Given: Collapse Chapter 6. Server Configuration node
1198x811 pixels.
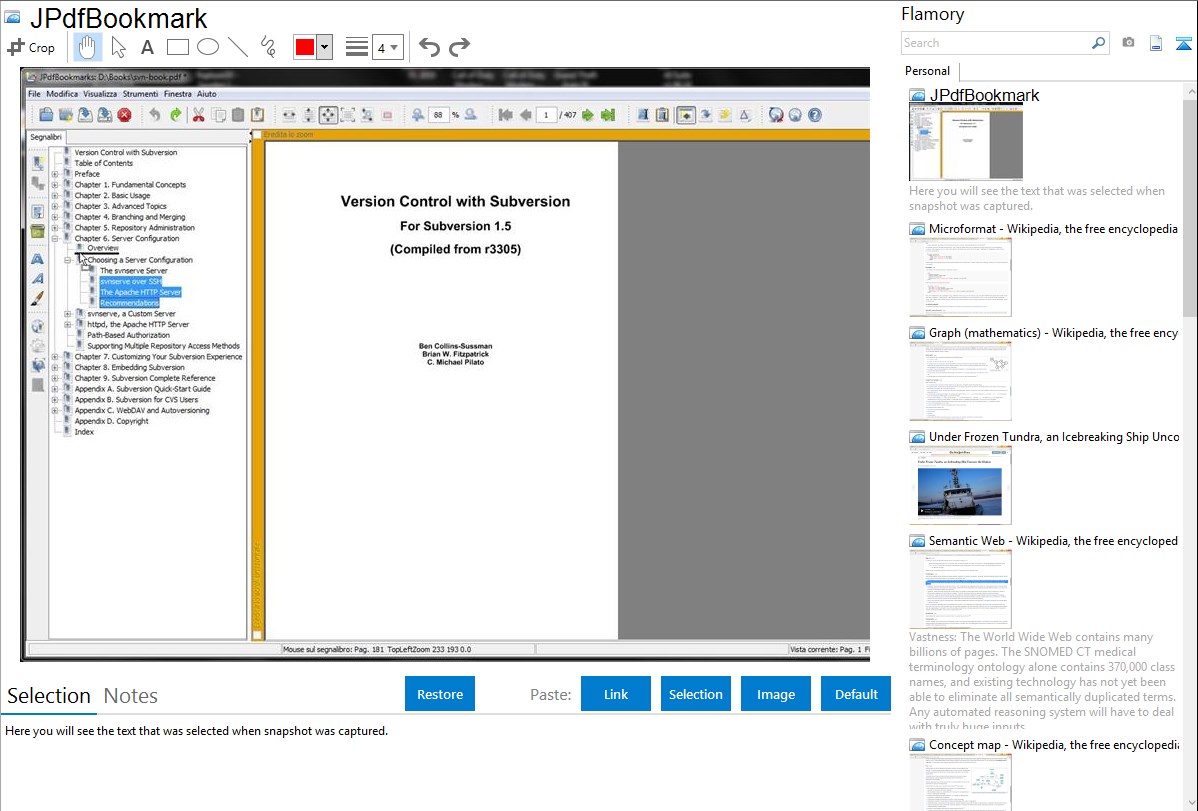Looking at the screenshot, I should pyautogui.click(x=55, y=238).
